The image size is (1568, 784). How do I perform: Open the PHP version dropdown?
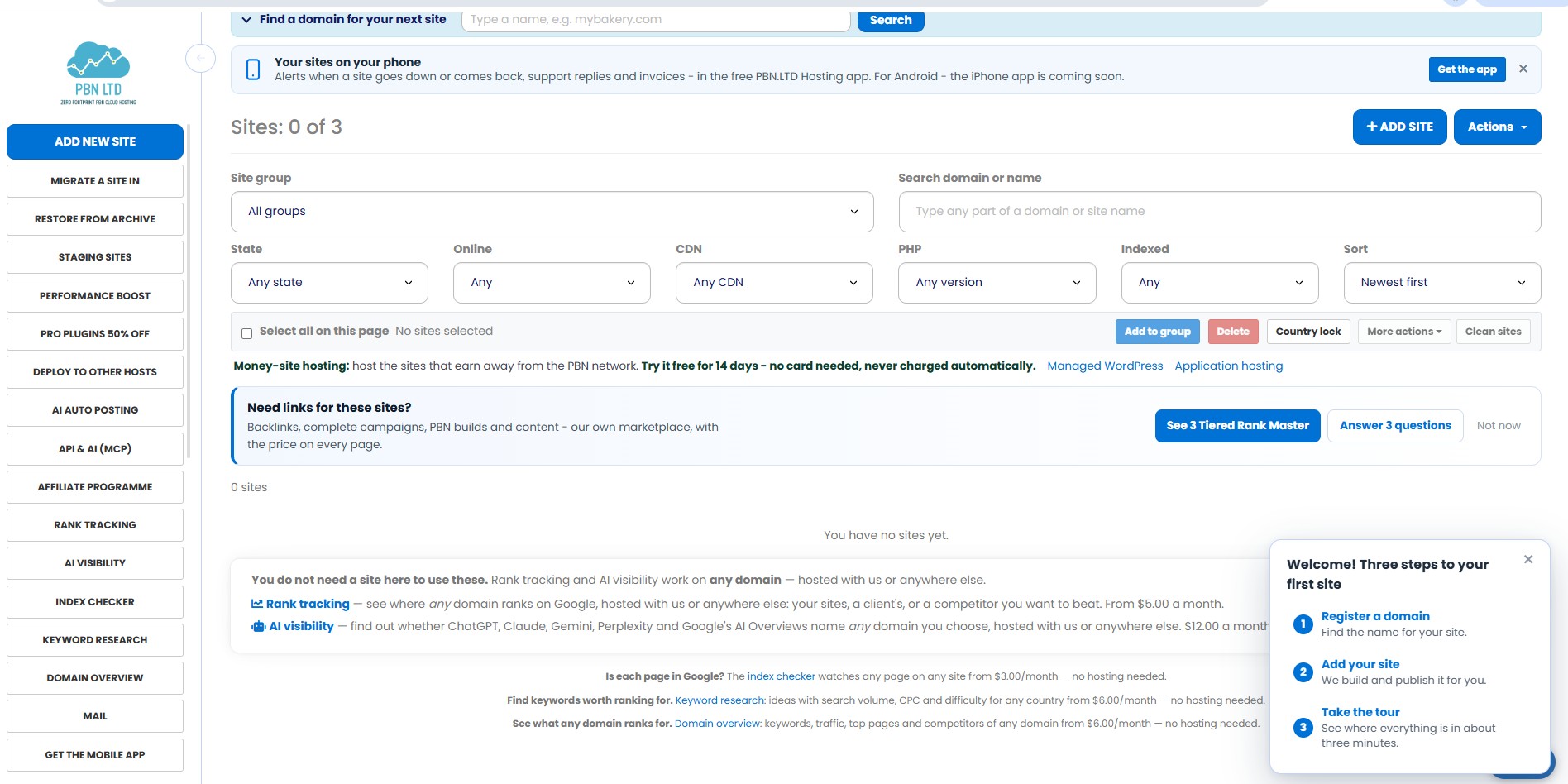[997, 283]
